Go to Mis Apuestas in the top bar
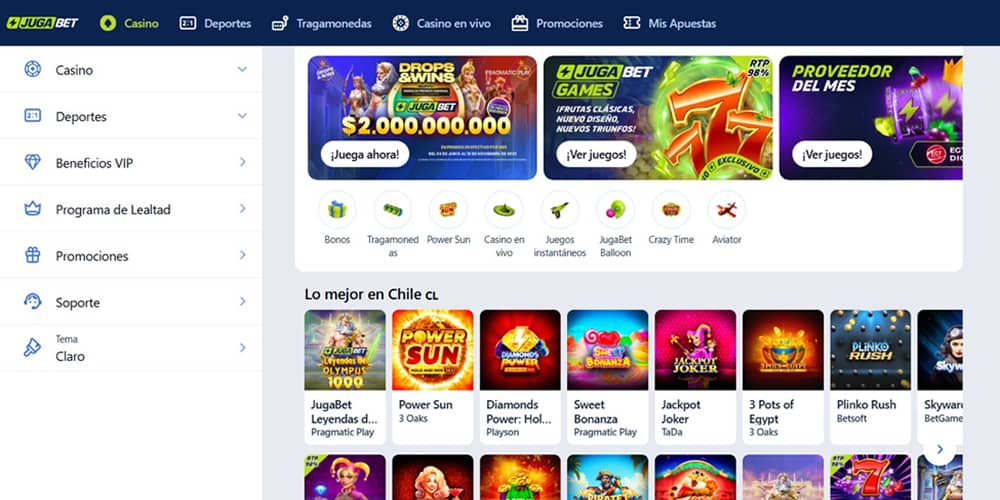Image resolution: width=1000 pixels, height=500 pixels. [670, 24]
